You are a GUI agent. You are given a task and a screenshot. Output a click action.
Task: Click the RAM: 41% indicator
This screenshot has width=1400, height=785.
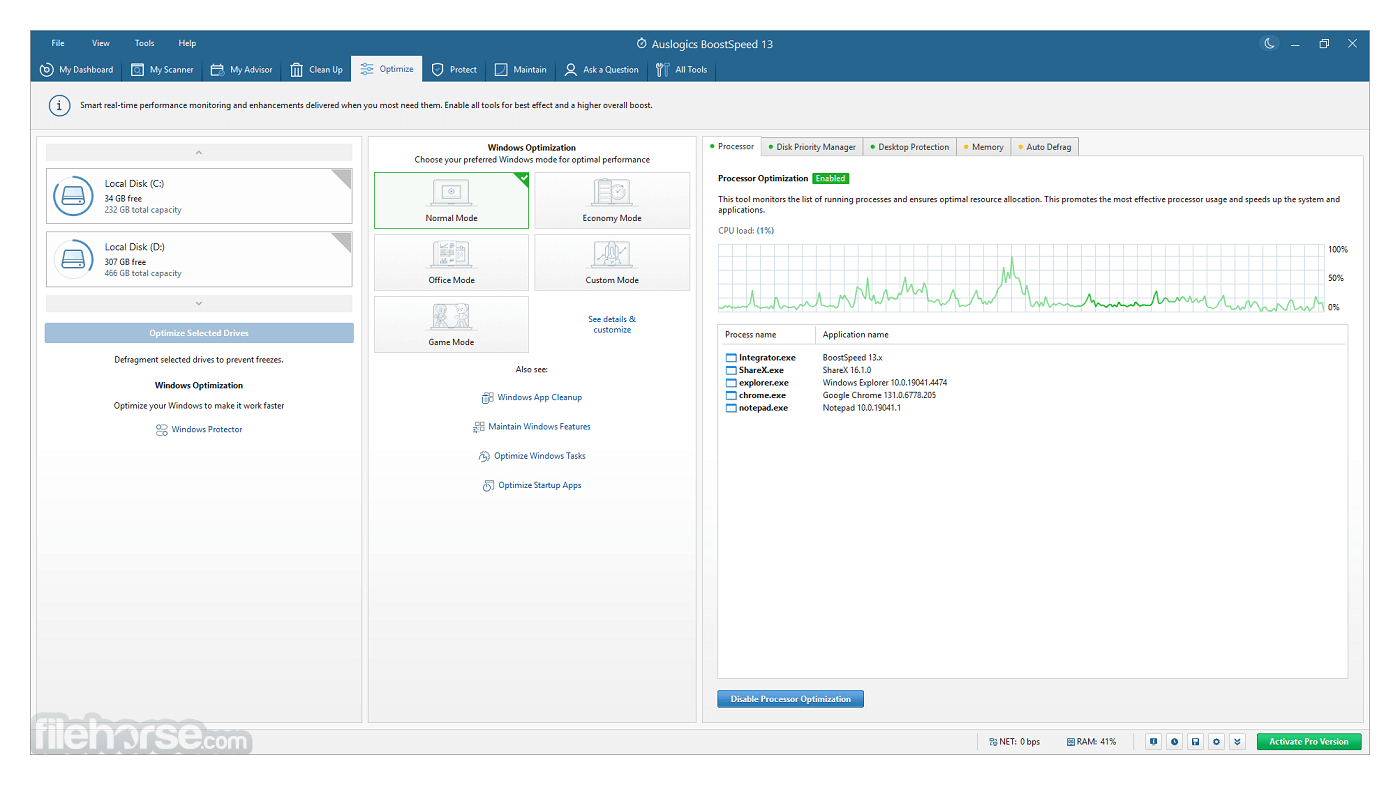(1091, 742)
